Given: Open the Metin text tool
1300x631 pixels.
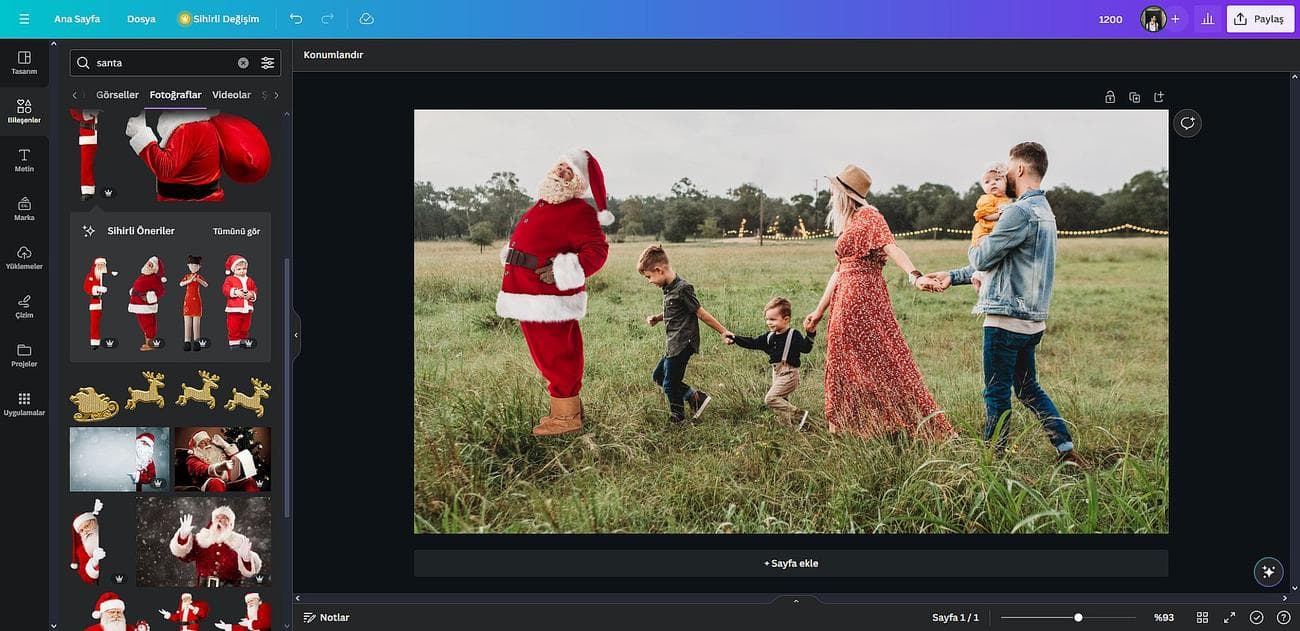Looking at the screenshot, I should (24, 160).
